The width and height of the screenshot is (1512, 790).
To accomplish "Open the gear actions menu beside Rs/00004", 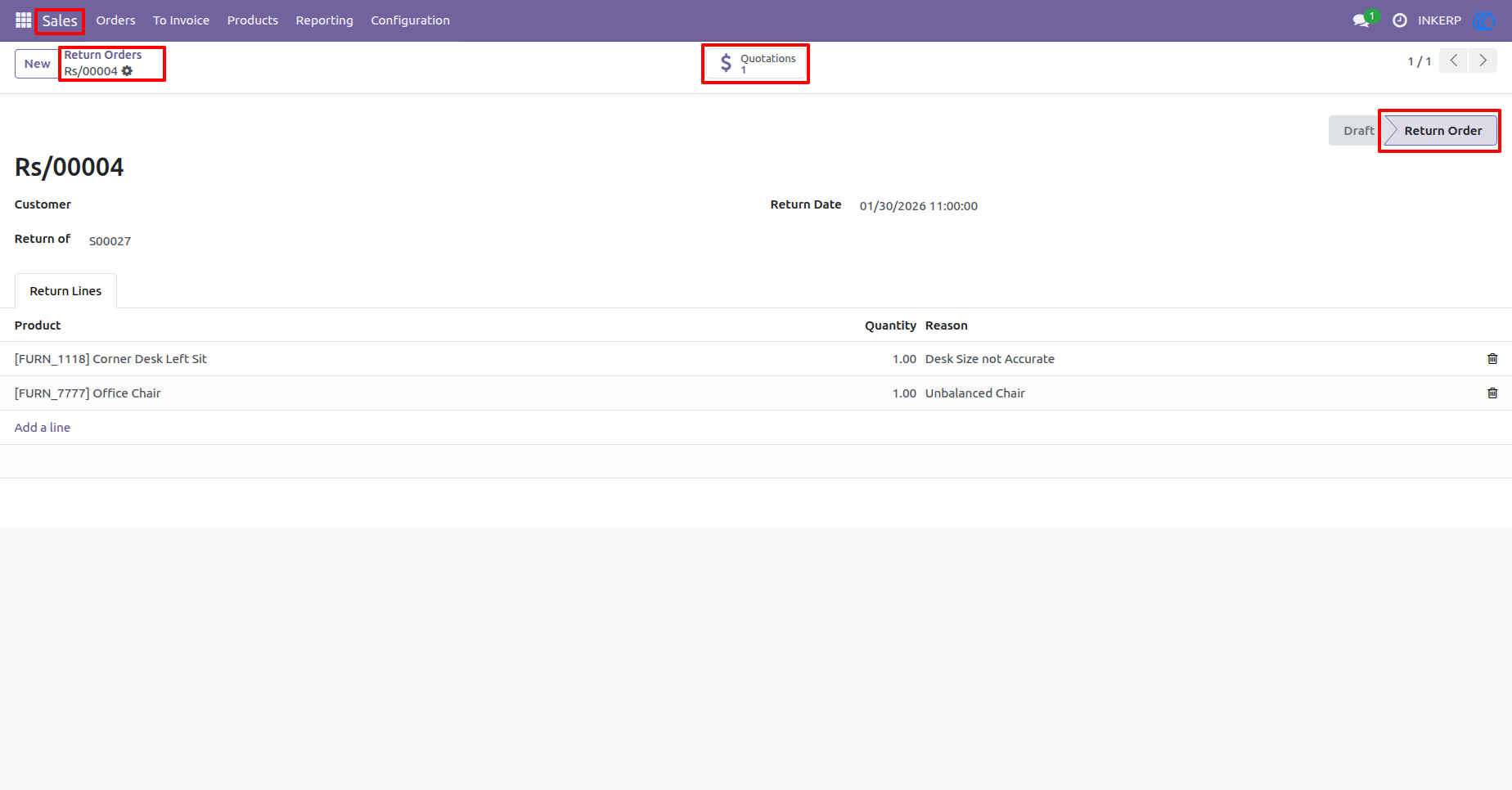I will click(127, 71).
